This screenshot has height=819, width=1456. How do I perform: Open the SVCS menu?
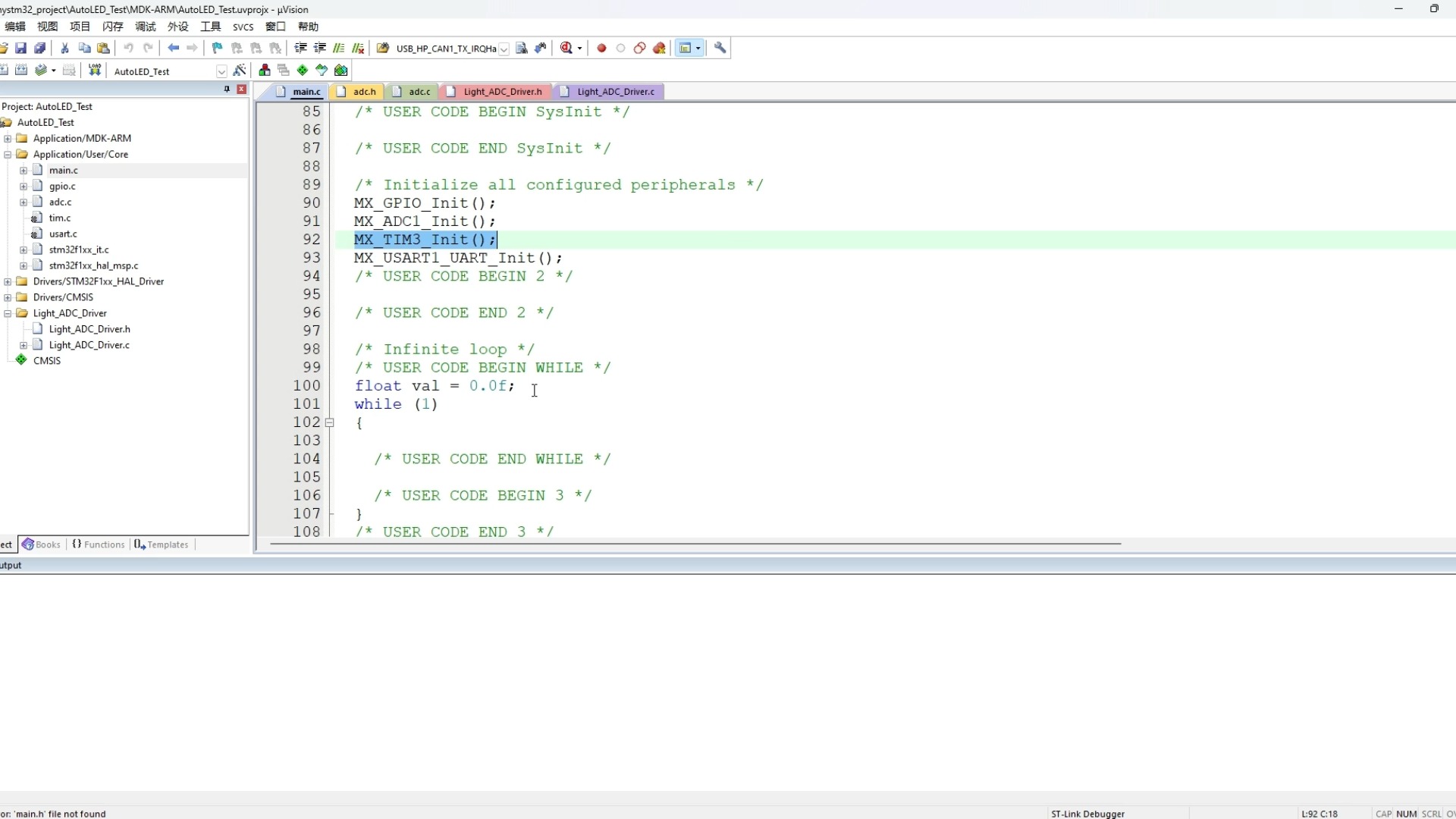(x=243, y=27)
